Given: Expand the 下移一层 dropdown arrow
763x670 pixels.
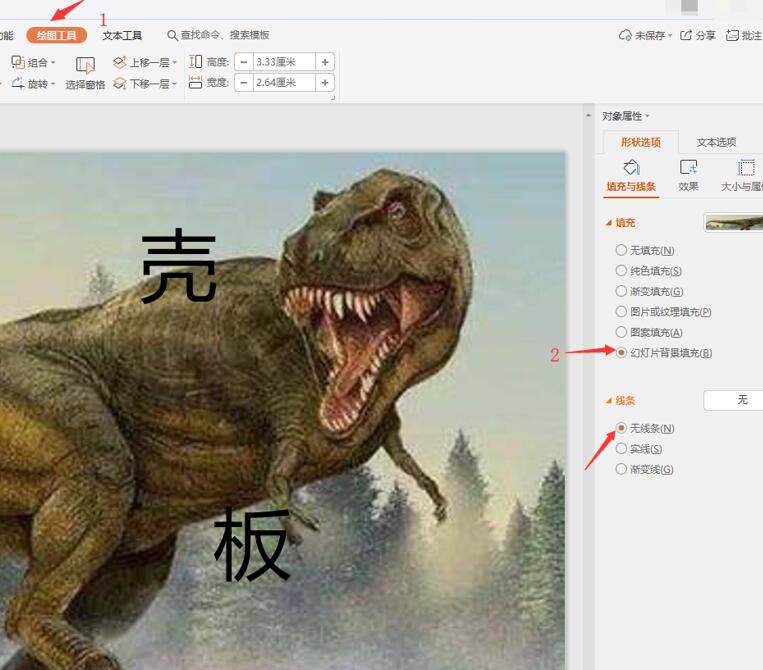Looking at the screenshot, I should pos(175,84).
